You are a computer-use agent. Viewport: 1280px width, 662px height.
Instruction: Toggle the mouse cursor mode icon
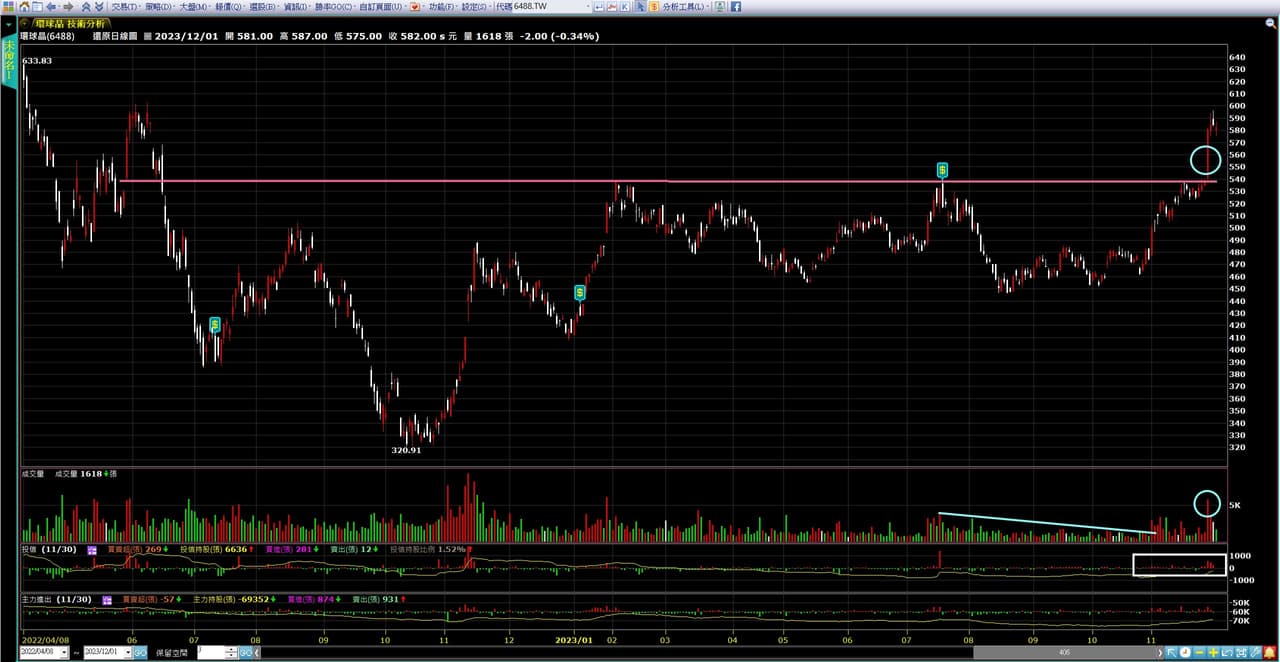(x=639, y=7)
